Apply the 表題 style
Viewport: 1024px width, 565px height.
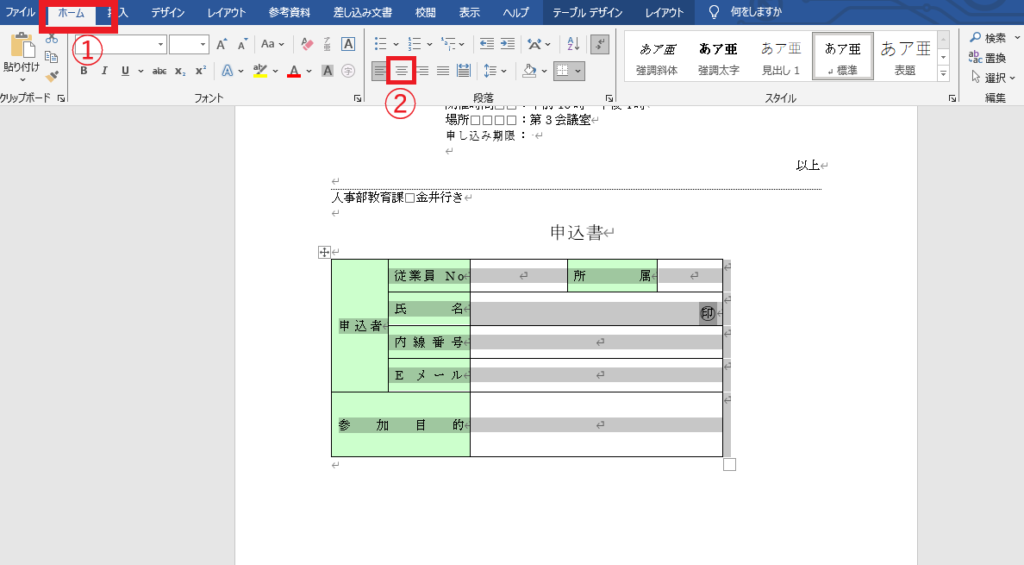click(904, 57)
